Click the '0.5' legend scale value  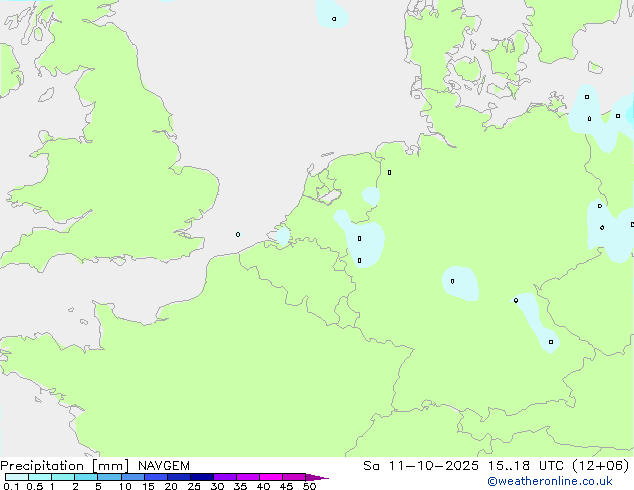point(35,486)
